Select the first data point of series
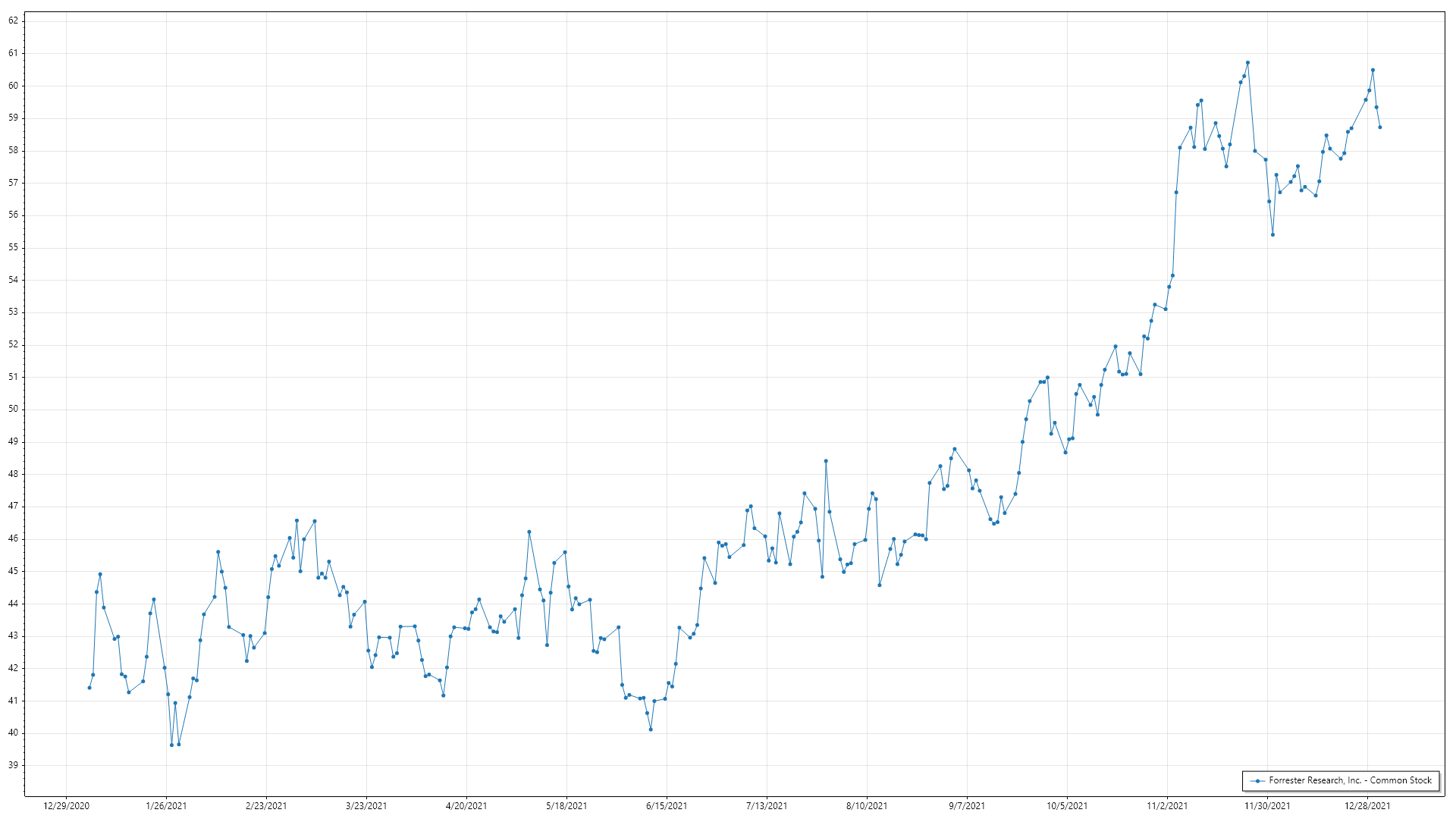The width and height of the screenshot is (1456, 819). pyautogui.click(x=89, y=688)
